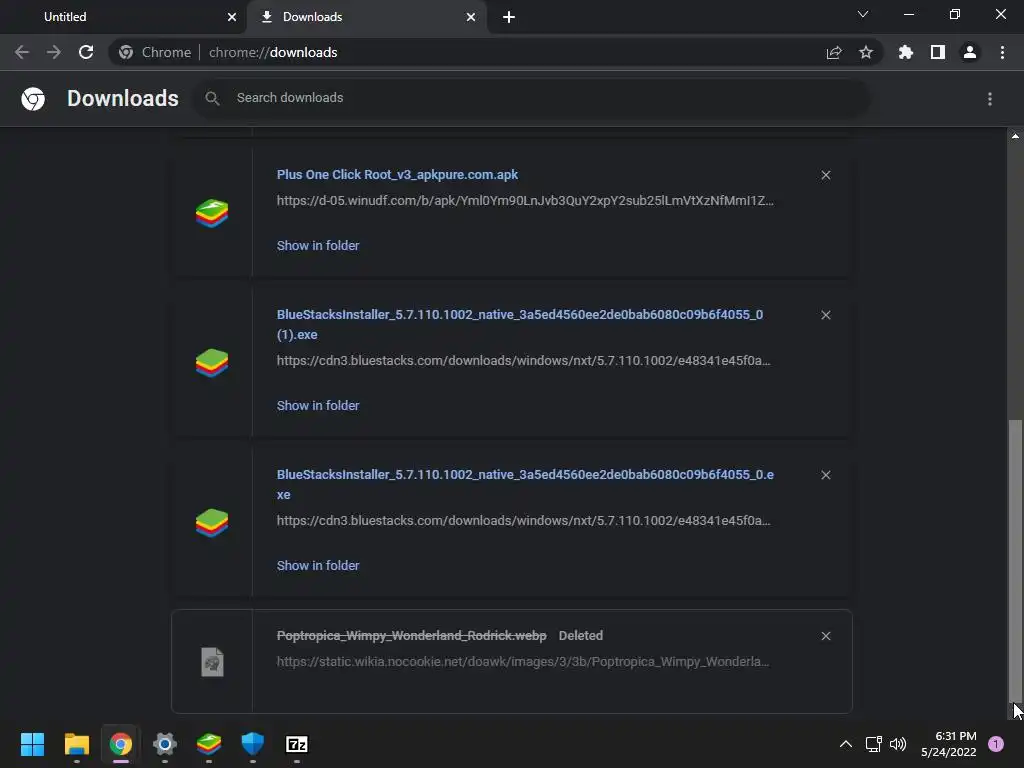Open the Extensions puzzle icon
This screenshot has width=1024, height=768.
pyautogui.click(x=906, y=52)
